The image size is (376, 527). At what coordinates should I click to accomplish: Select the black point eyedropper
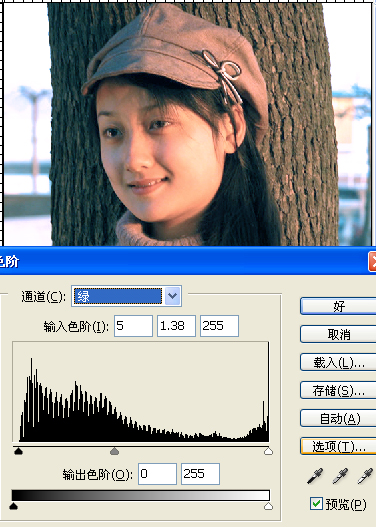315,476
